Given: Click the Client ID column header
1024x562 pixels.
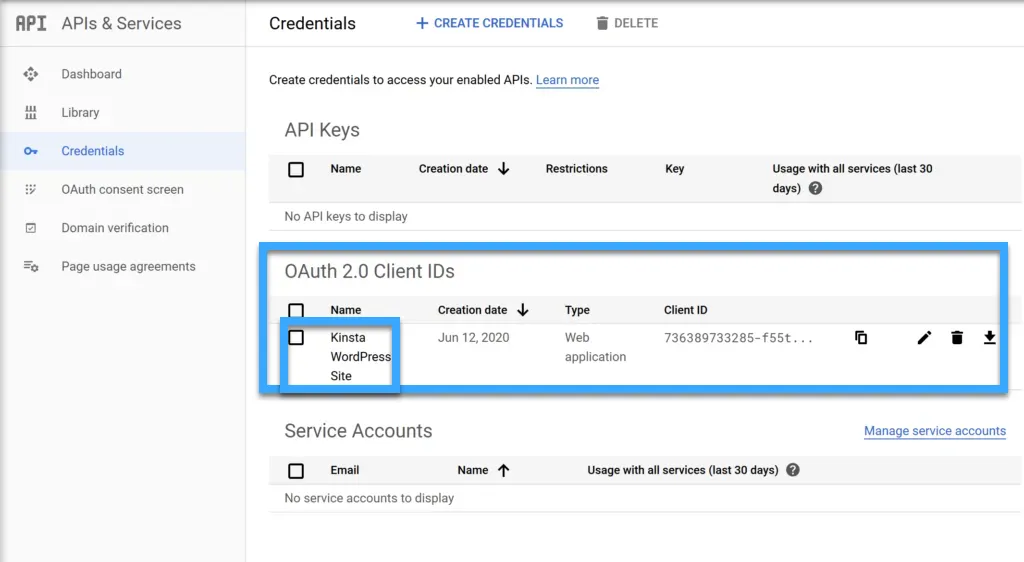Looking at the screenshot, I should click(686, 310).
